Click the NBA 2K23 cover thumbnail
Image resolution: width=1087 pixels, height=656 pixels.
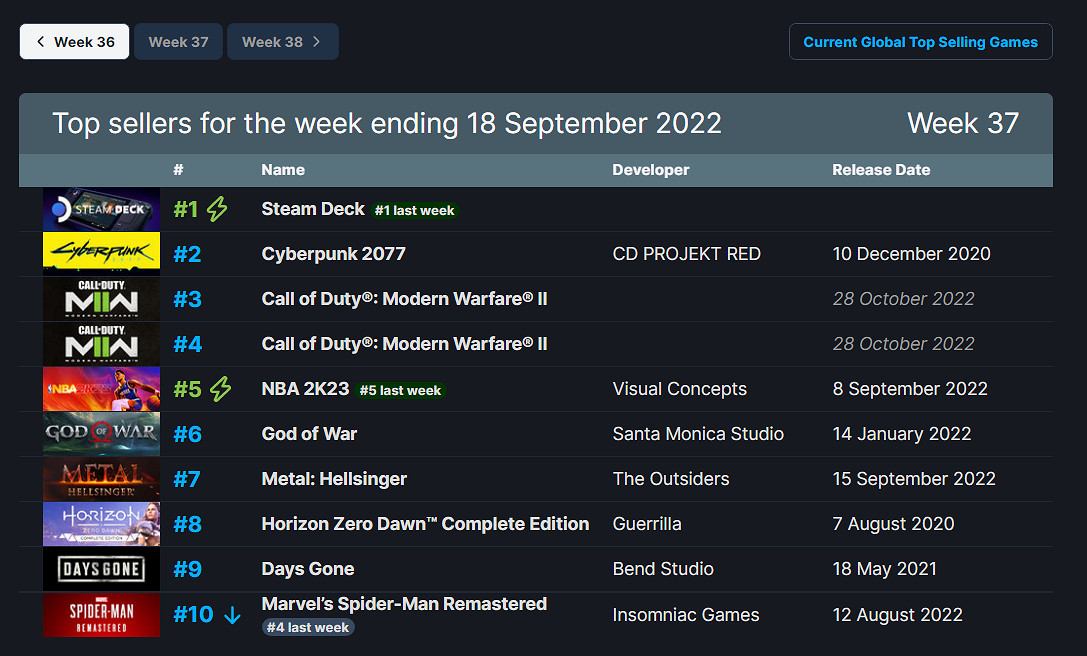tap(101, 389)
